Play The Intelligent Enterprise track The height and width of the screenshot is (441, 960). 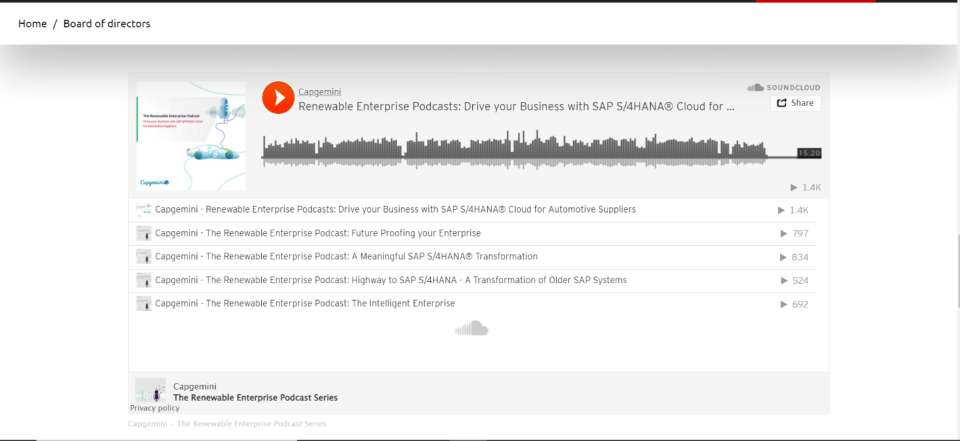pos(305,303)
